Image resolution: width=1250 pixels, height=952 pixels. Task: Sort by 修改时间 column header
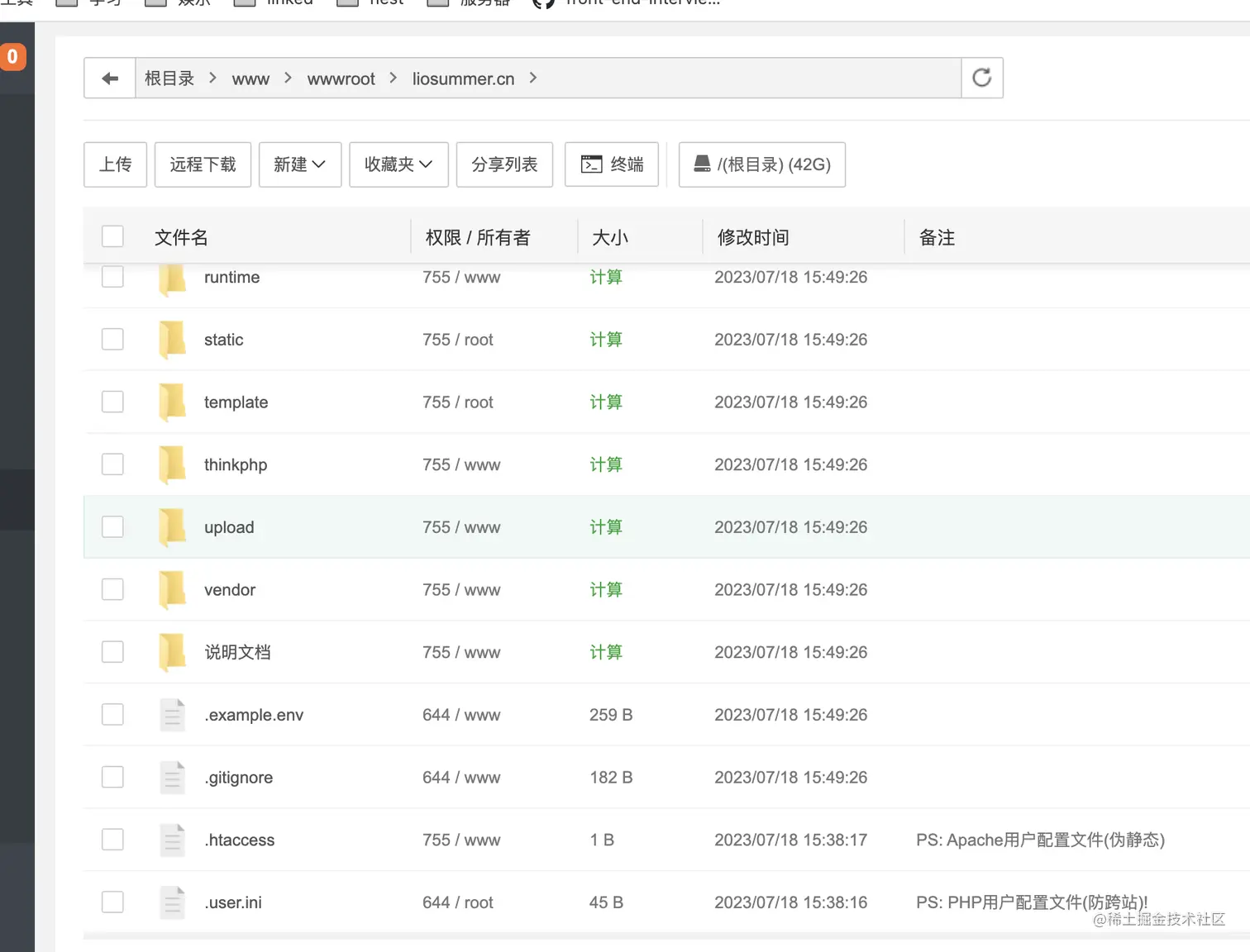pyautogui.click(x=753, y=238)
